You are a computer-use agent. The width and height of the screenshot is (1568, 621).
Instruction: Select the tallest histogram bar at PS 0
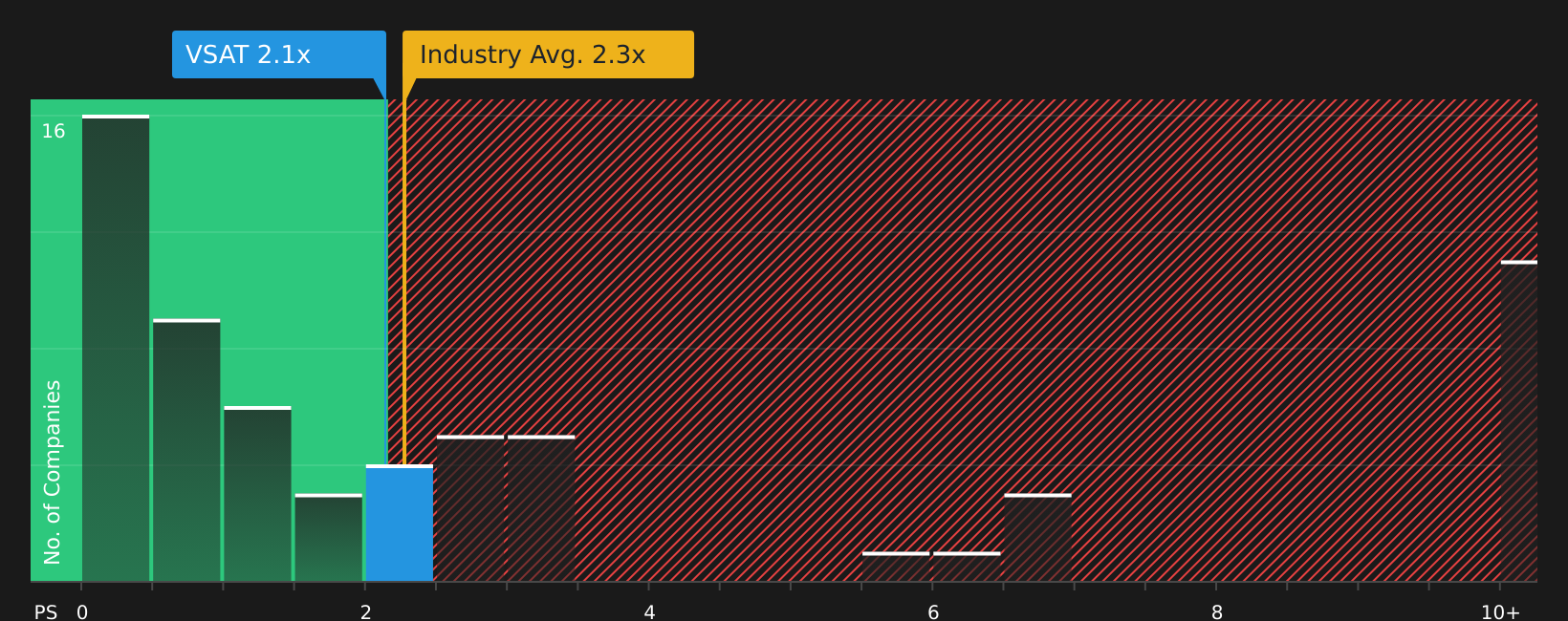point(116,349)
